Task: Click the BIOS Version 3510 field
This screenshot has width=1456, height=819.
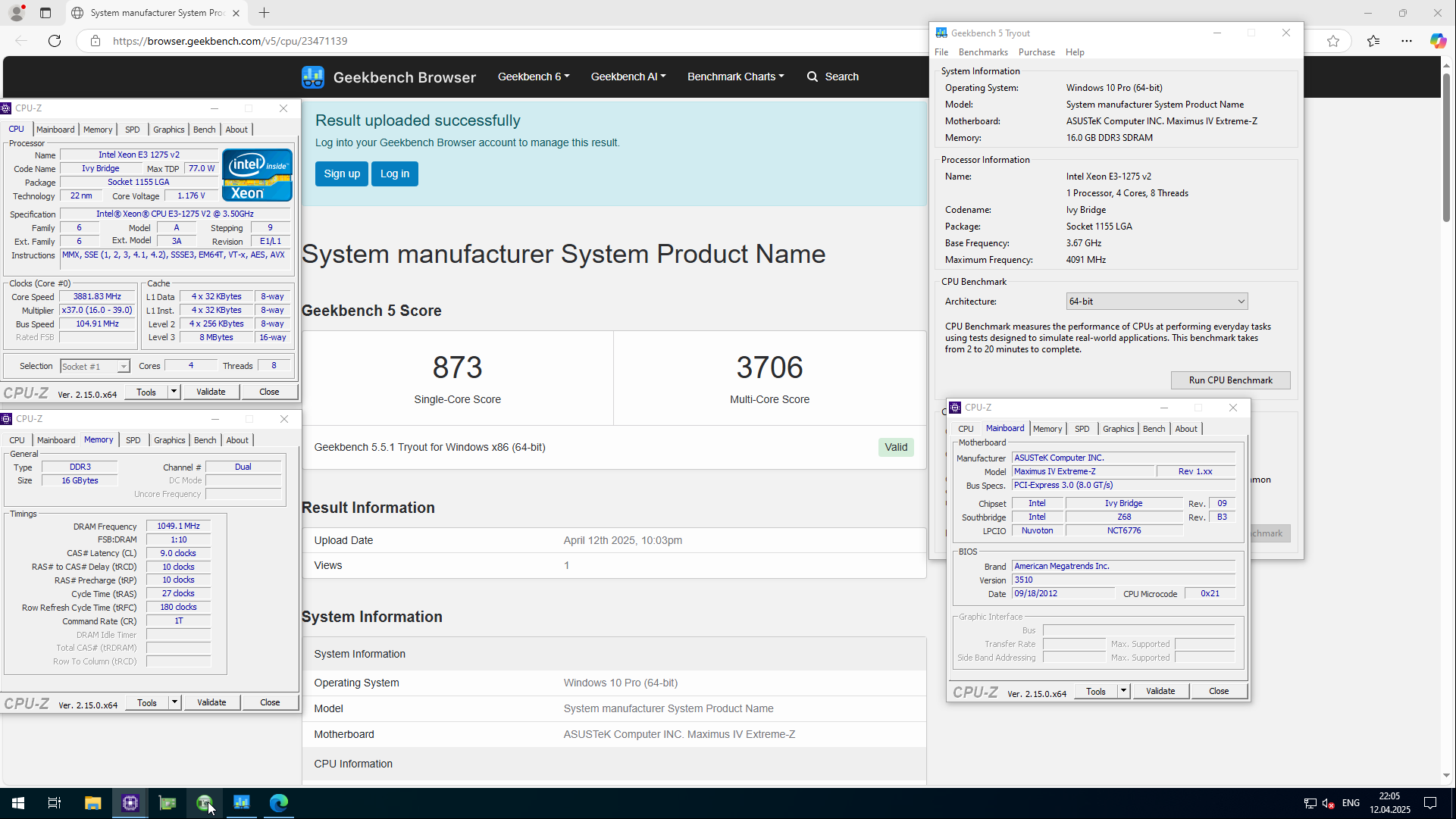Action: [1123, 580]
